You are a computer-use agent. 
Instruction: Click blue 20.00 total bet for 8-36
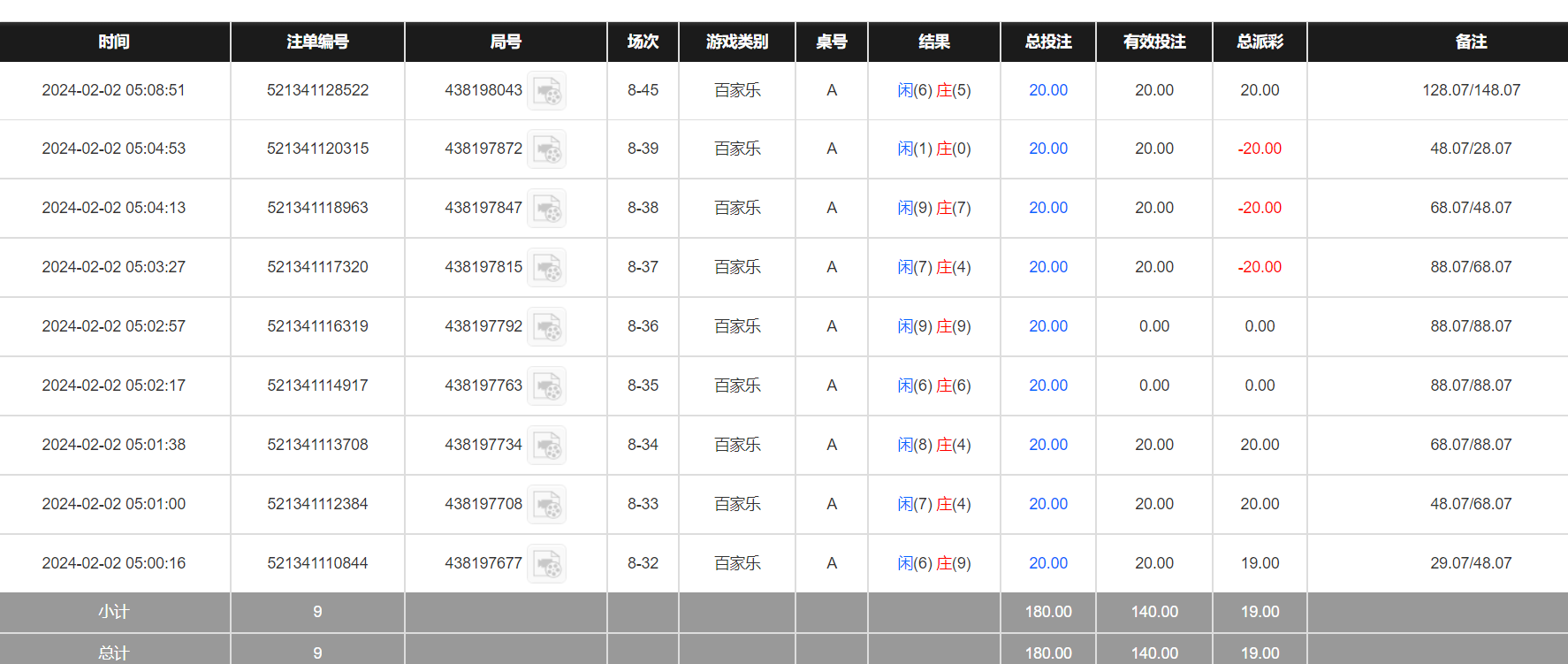point(1047,326)
